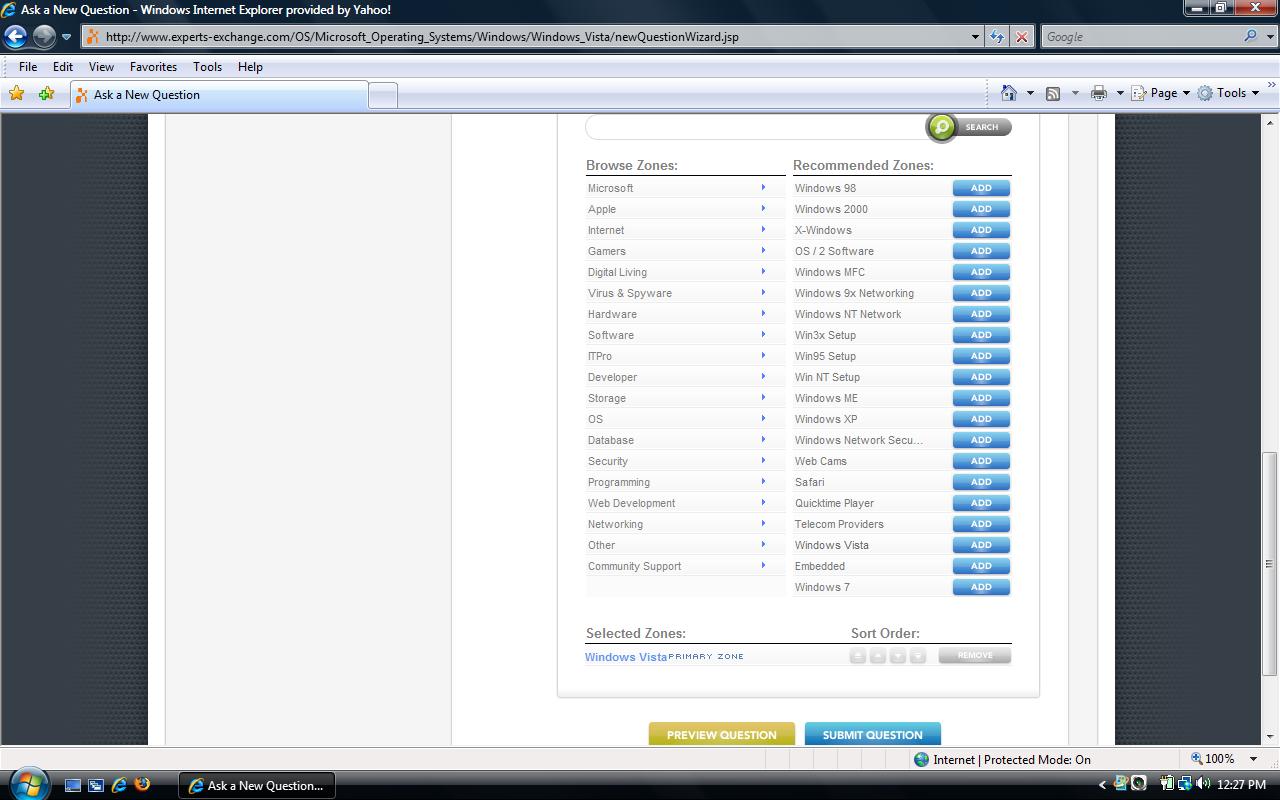
Task: Click Switch Between Windows in Quick Launch
Action: click(x=96, y=785)
